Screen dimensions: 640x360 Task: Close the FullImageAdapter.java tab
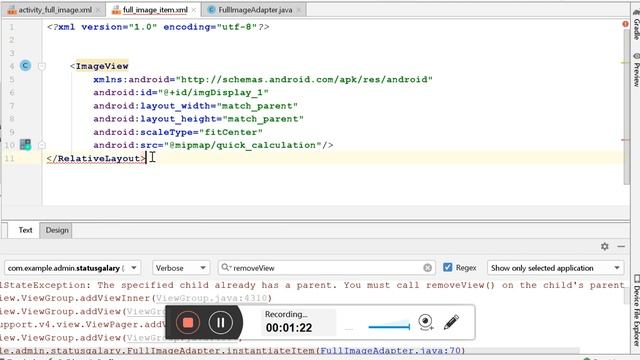pyautogui.click(x=299, y=10)
